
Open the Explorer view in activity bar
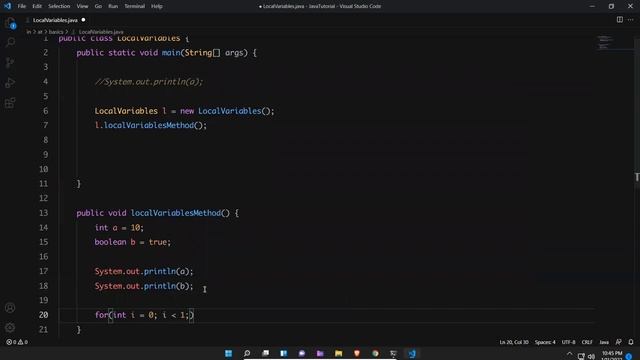pyautogui.click(x=10, y=23)
